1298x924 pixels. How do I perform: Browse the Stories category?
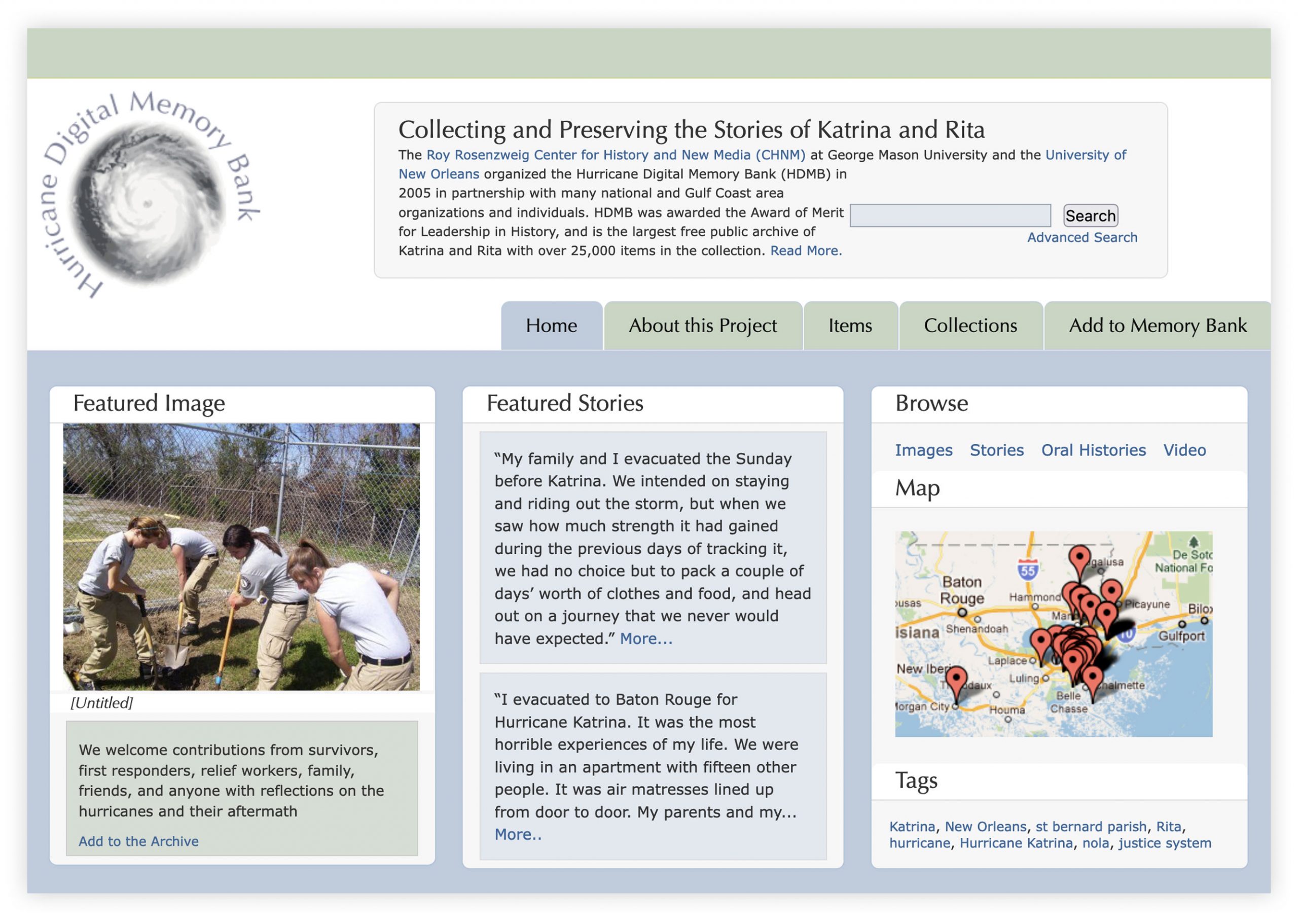(996, 450)
